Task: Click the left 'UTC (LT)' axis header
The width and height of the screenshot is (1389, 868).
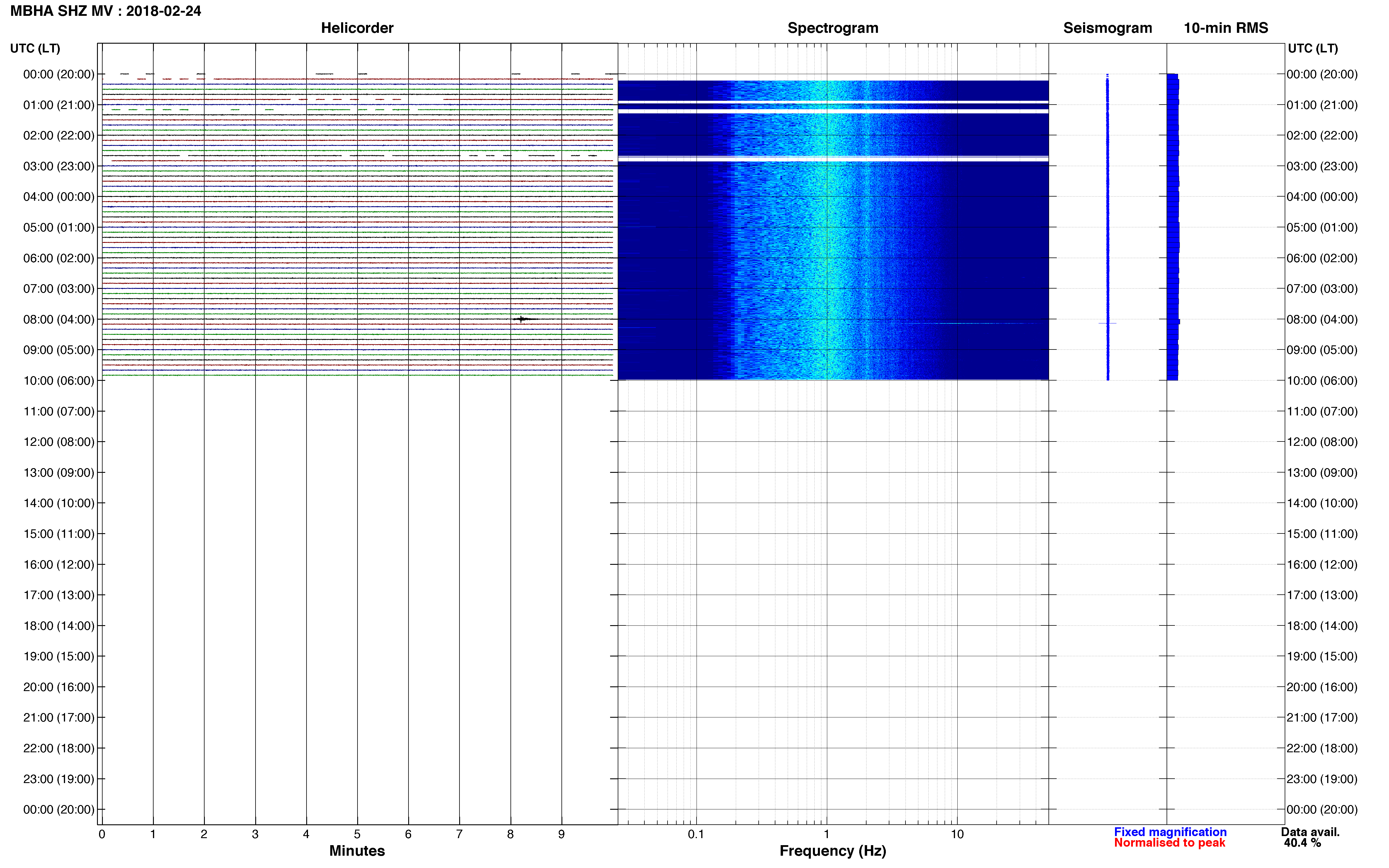Action: (x=35, y=48)
